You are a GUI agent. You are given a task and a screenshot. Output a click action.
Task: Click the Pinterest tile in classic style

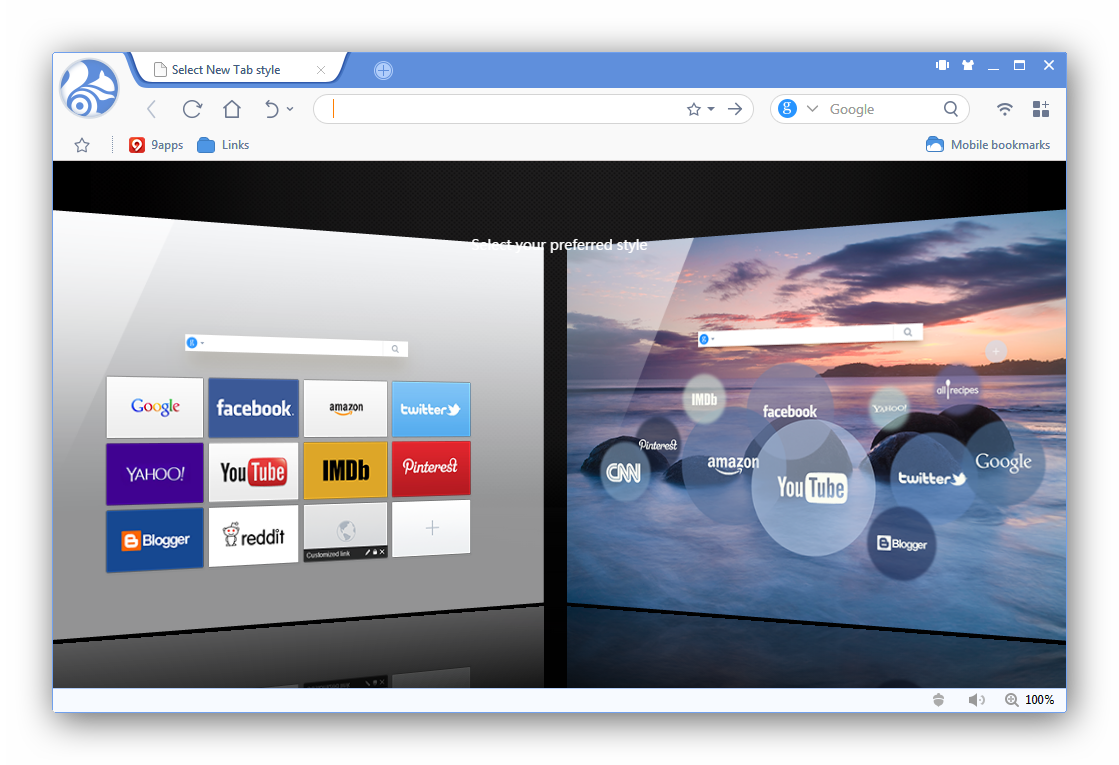[431, 467]
